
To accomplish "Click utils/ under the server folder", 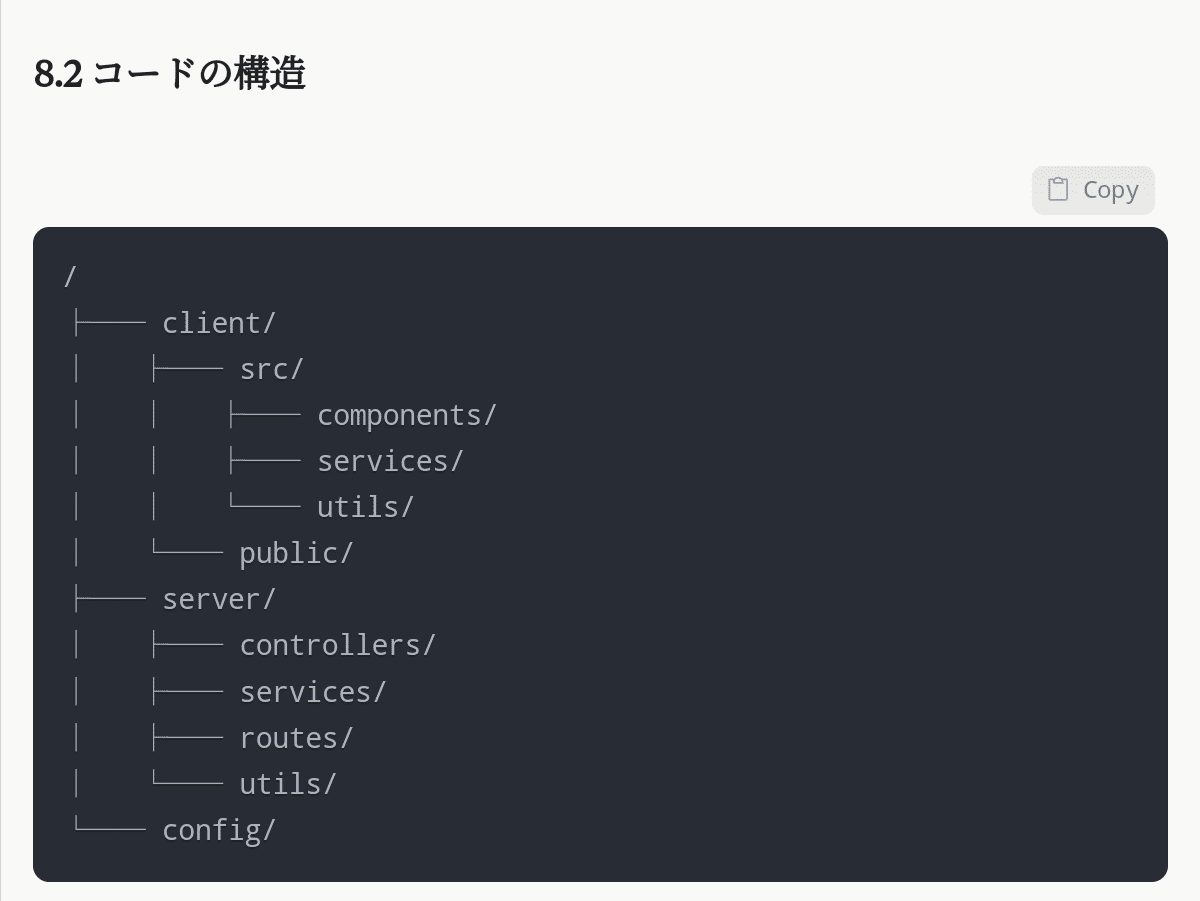I will [288, 783].
